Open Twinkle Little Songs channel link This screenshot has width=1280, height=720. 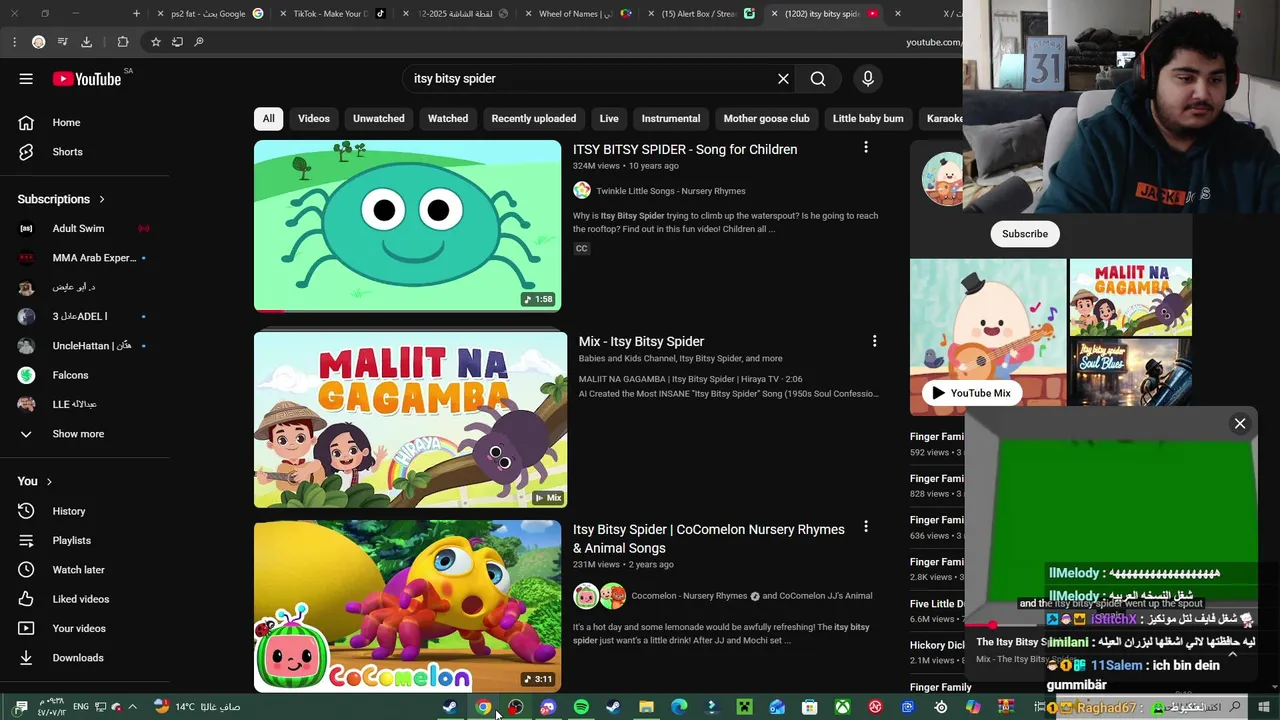[670, 191]
